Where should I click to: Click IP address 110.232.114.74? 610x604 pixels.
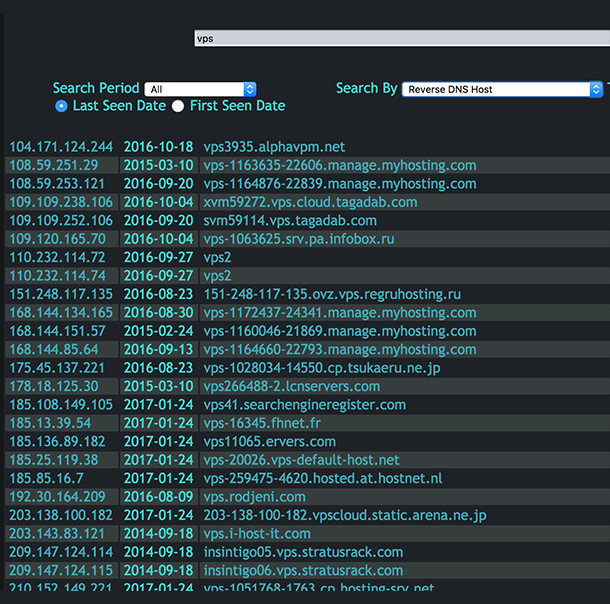(x=58, y=276)
